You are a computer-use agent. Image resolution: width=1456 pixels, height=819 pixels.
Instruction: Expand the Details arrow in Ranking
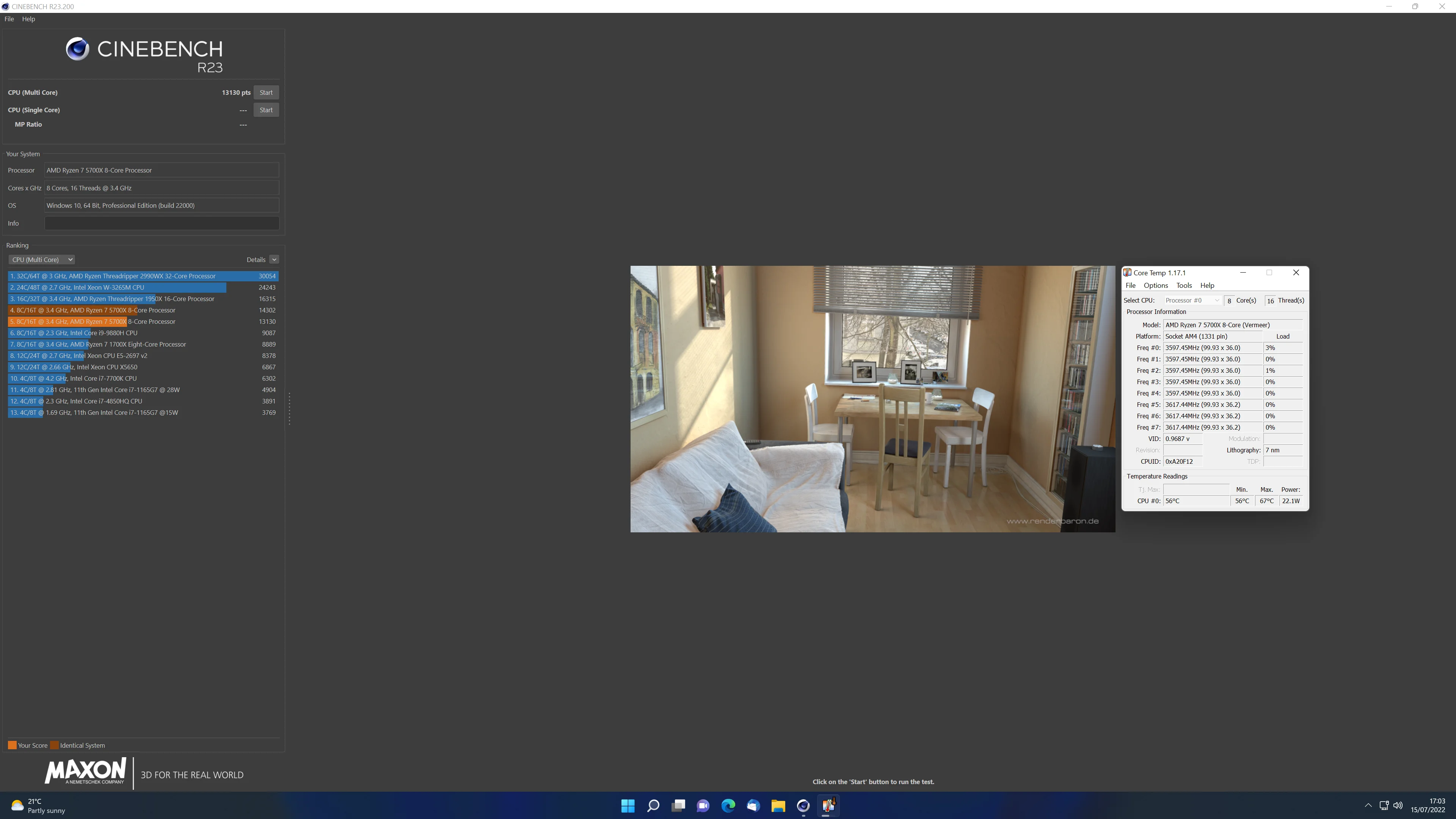(274, 259)
